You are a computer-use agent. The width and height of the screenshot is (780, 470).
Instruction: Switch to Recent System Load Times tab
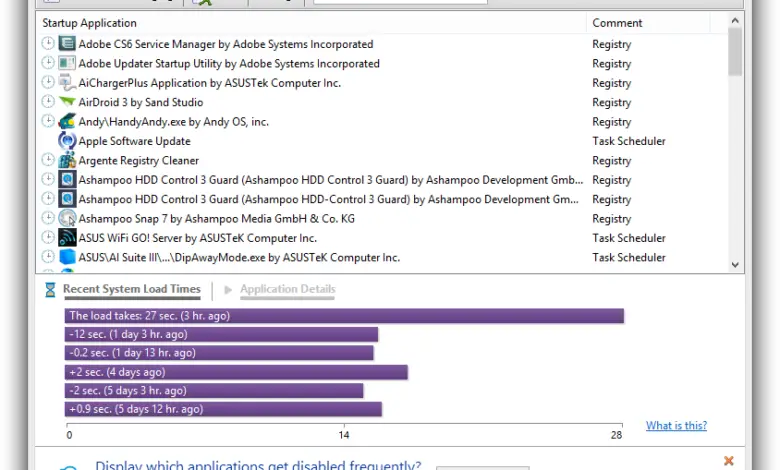[132, 289]
